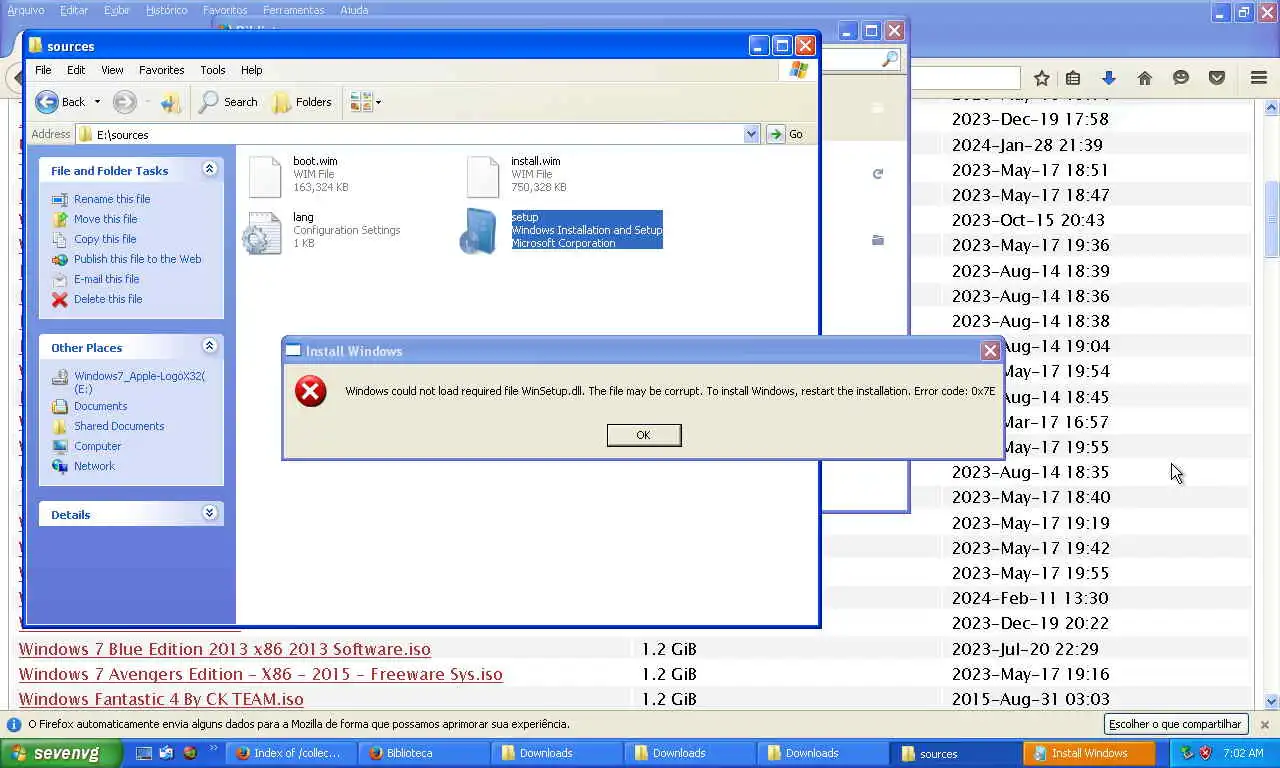This screenshot has height=768, width=1280.
Task: Click E-mail this file task
Action: point(106,279)
